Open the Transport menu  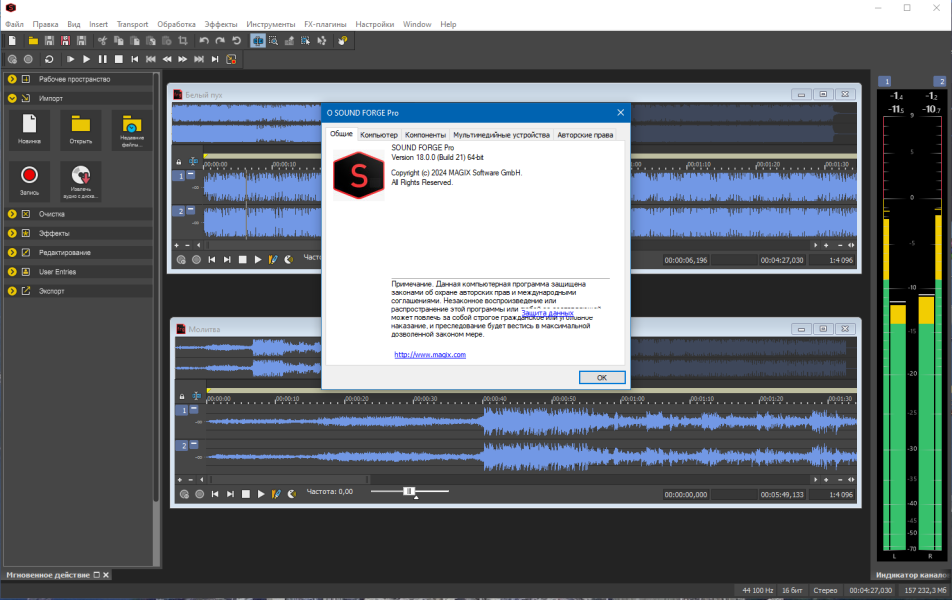(132, 24)
